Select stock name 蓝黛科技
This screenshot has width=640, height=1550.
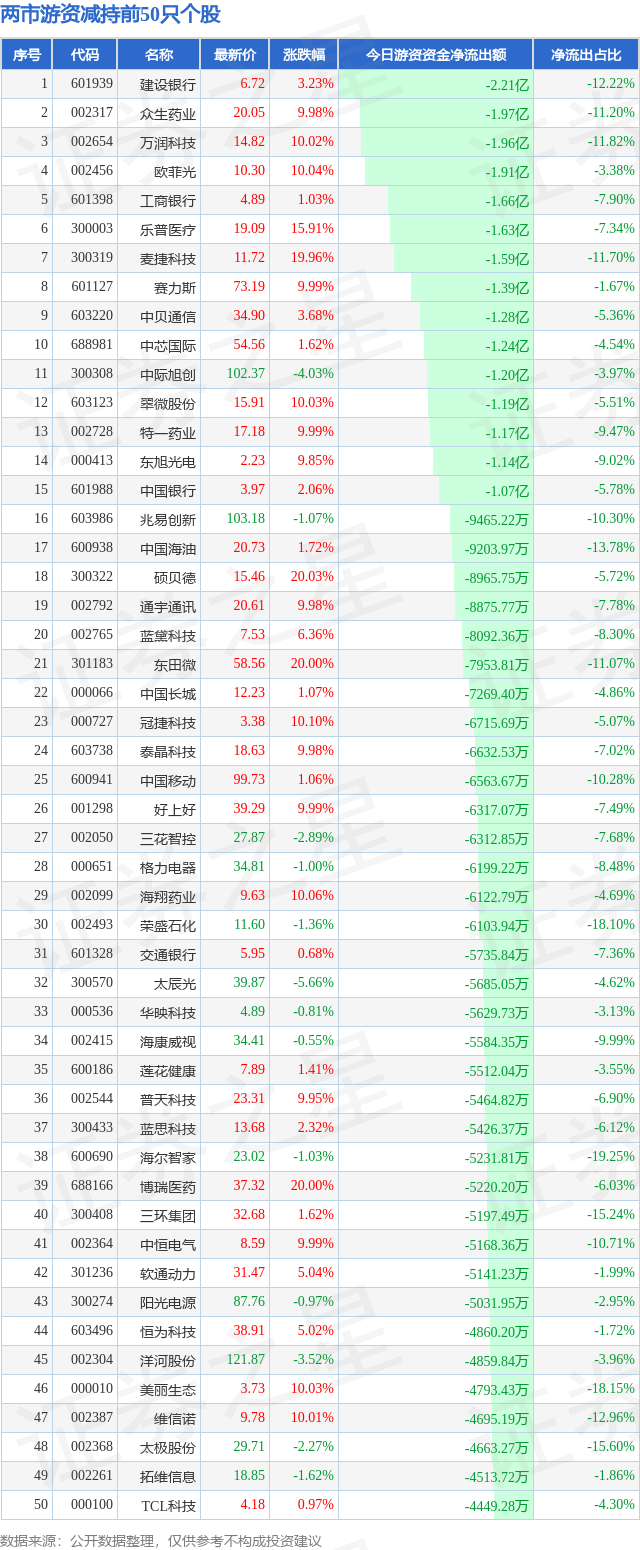168,636
